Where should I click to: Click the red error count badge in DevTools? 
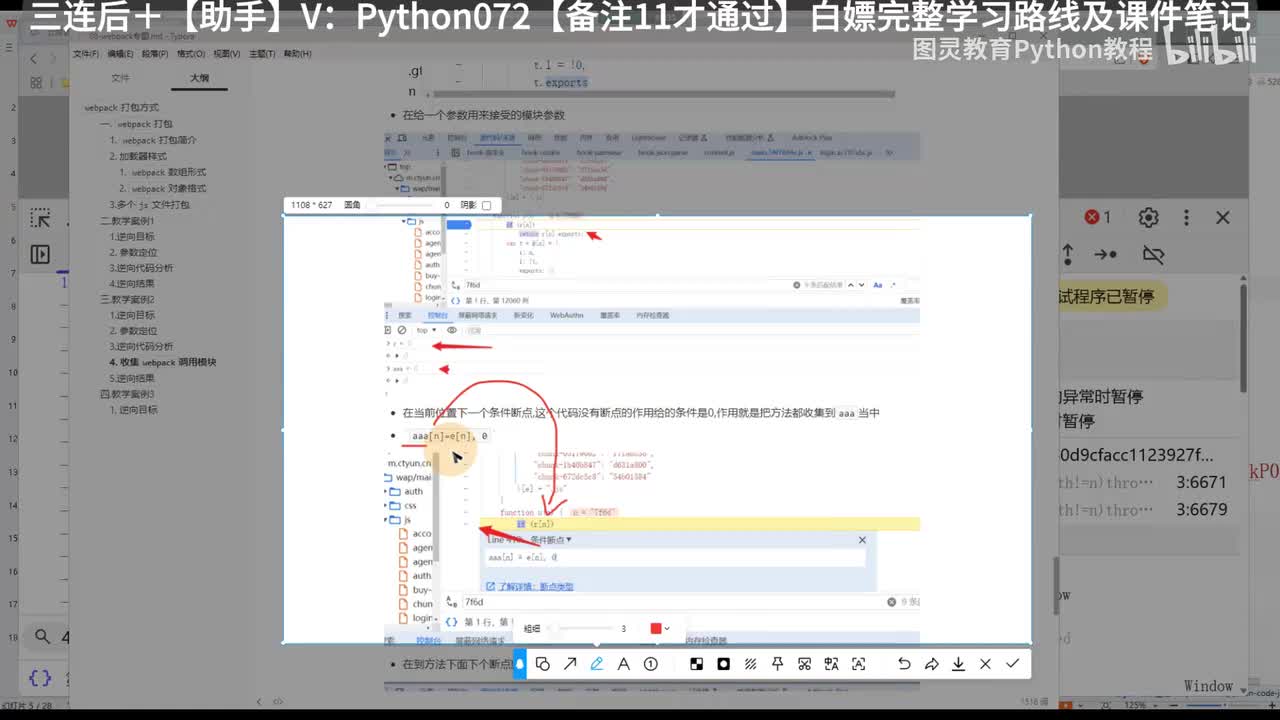(1098, 217)
